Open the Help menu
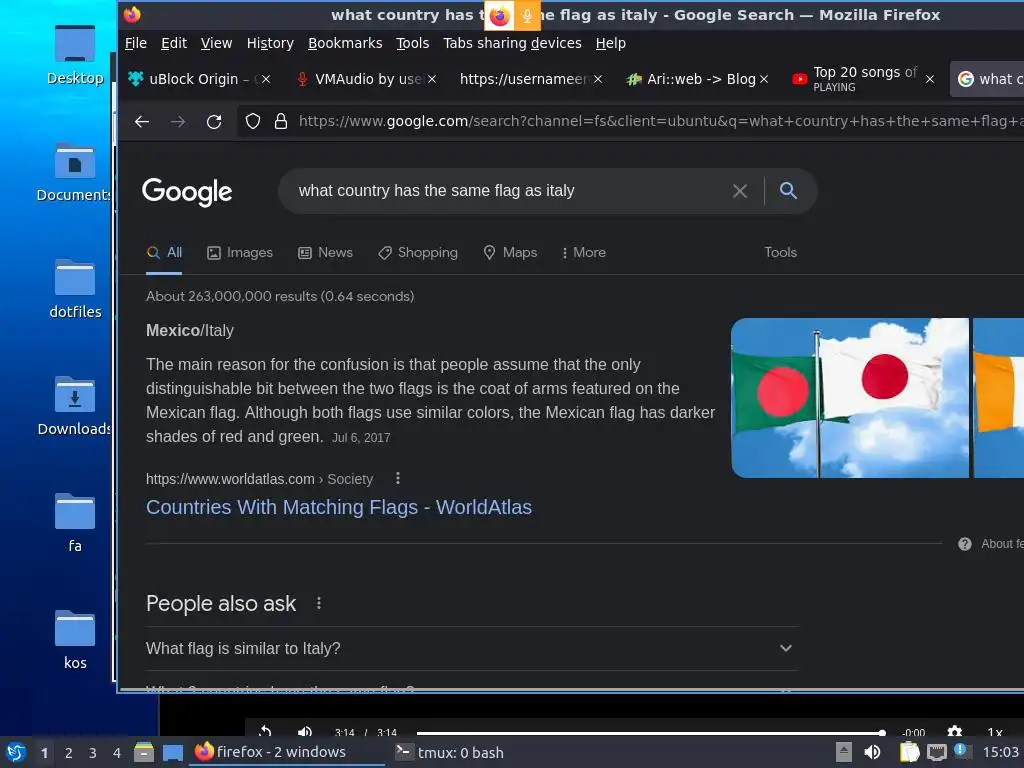This screenshot has width=1024, height=768. [x=611, y=43]
